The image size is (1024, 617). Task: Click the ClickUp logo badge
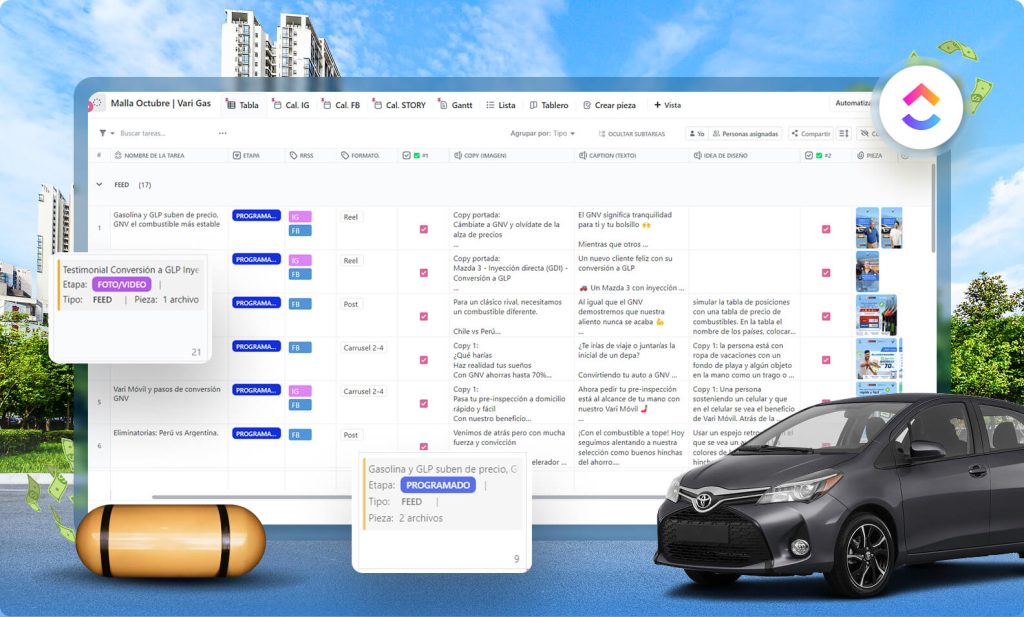[x=921, y=106]
